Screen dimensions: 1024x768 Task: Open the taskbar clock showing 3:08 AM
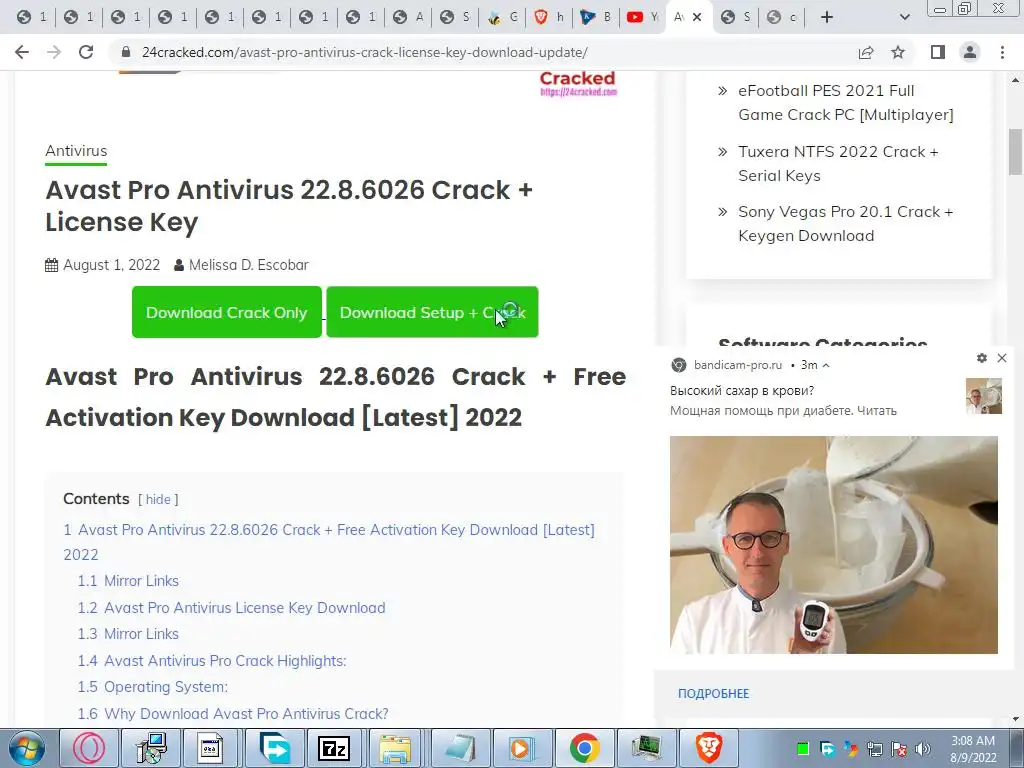[973, 749]
